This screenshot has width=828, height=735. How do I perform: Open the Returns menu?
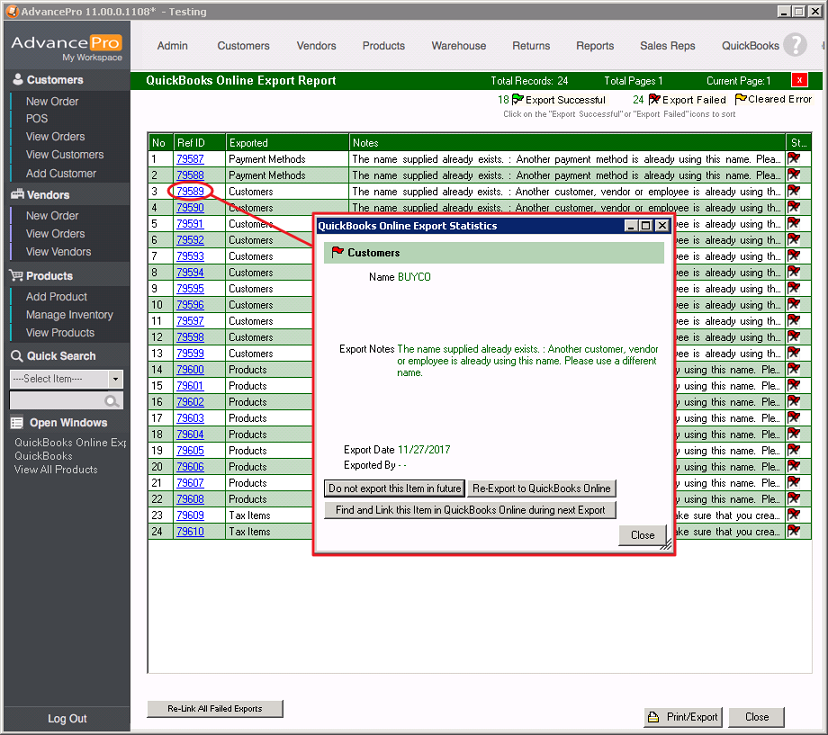coord(531,45)
